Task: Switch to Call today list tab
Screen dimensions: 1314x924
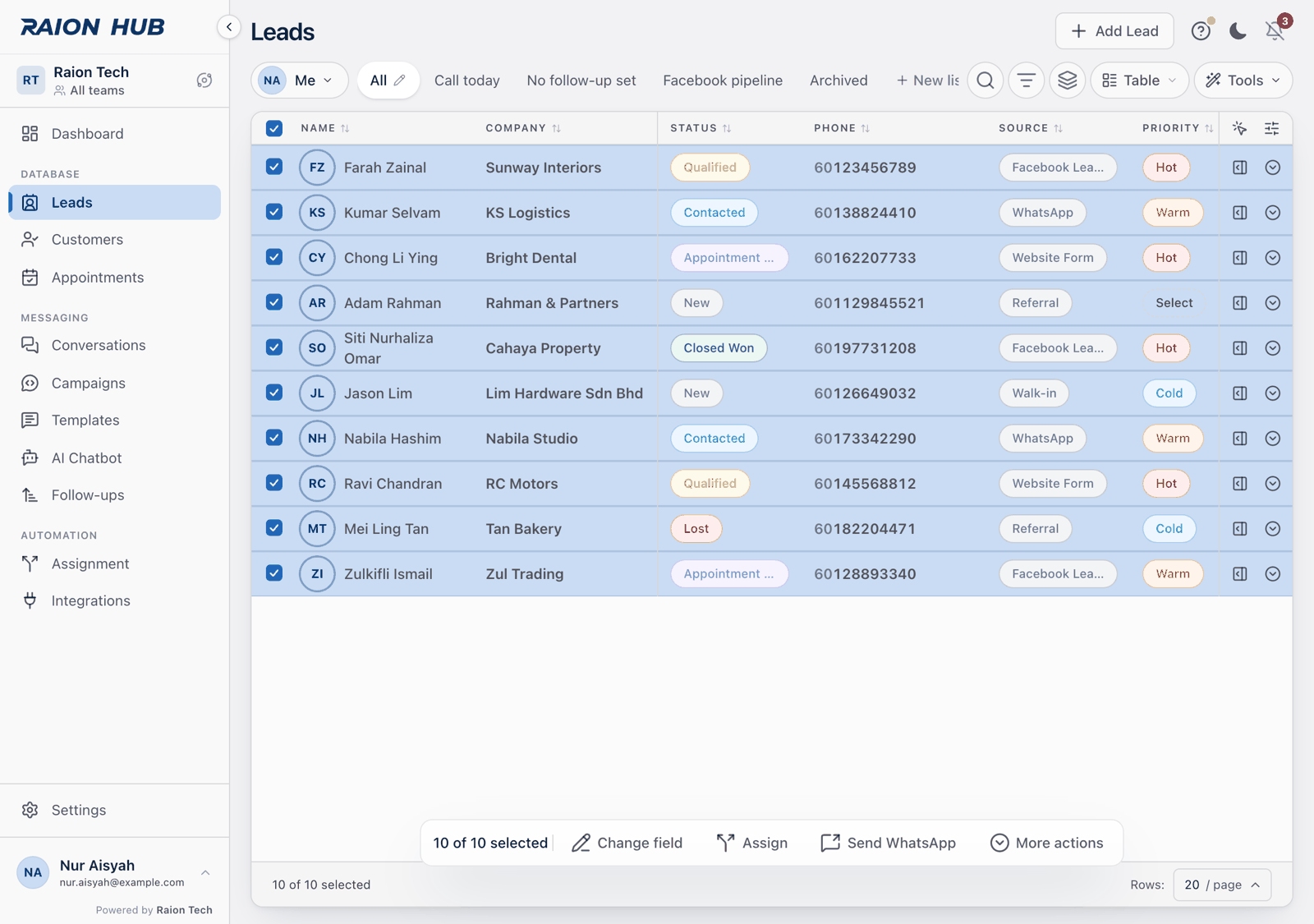Action: pos(466,80)
